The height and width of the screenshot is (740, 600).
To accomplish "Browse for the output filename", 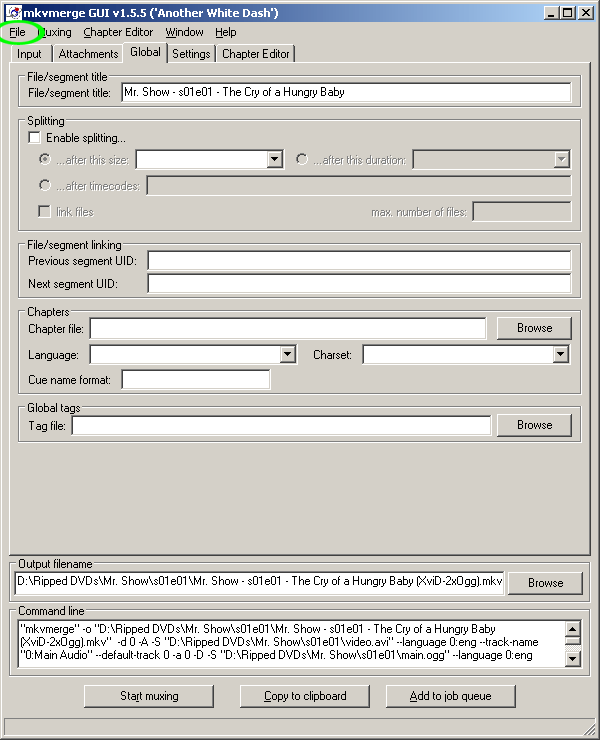I will (x=545, y=583).
